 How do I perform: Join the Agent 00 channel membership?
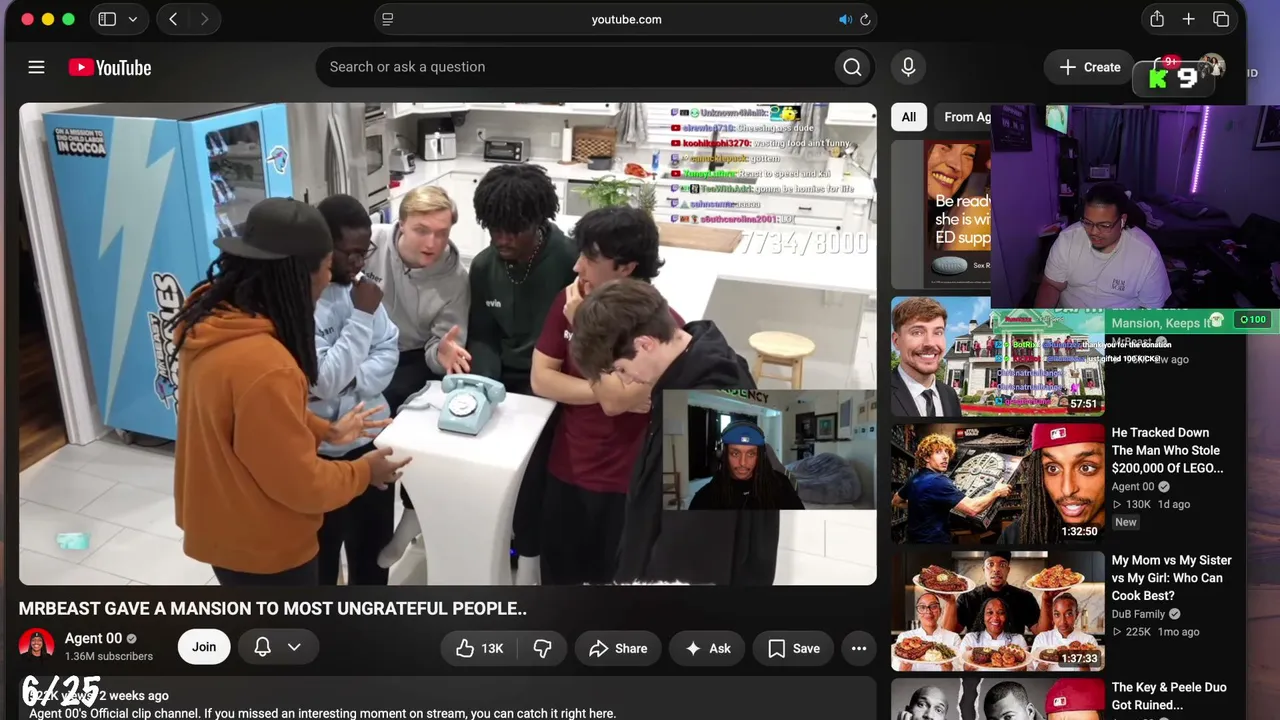pyautogui.click(x=204, y=647)
